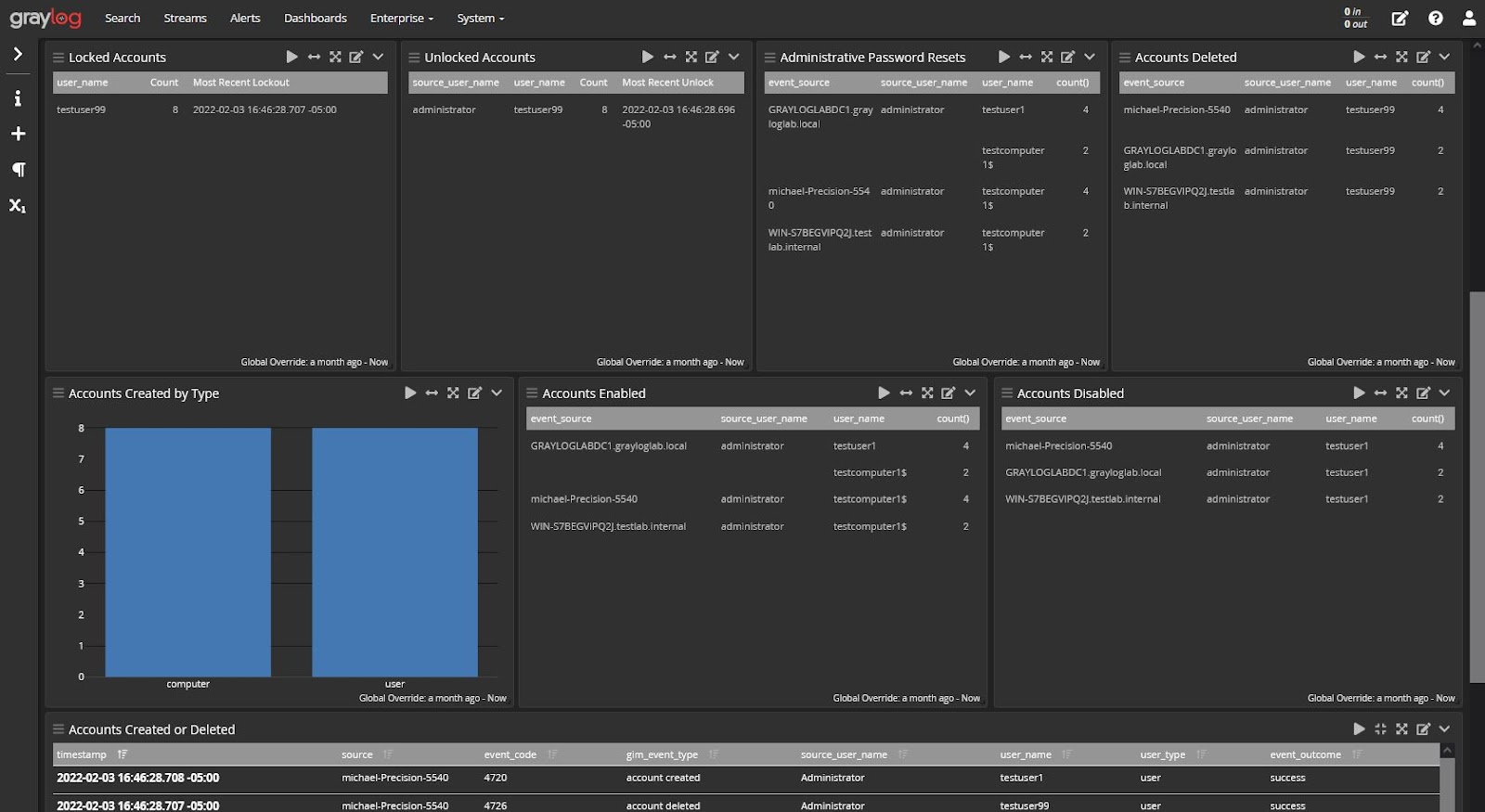Image resolution: width=1485 pixels, height=812 pixels.
Task: Open scratchpad edit icon in top navbar
Action: point(1400,19)
